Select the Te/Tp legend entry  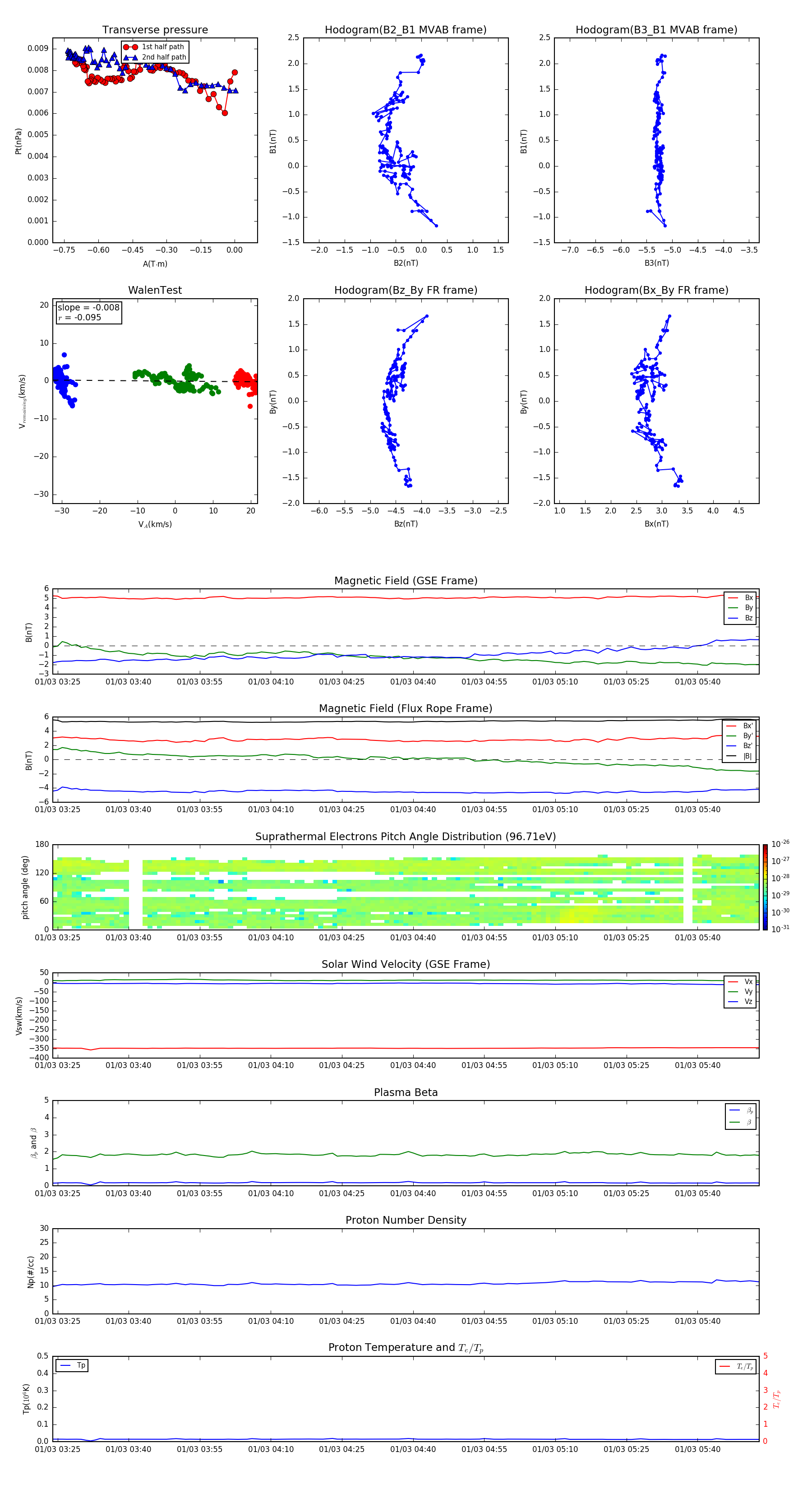(x=736, y=1366)
